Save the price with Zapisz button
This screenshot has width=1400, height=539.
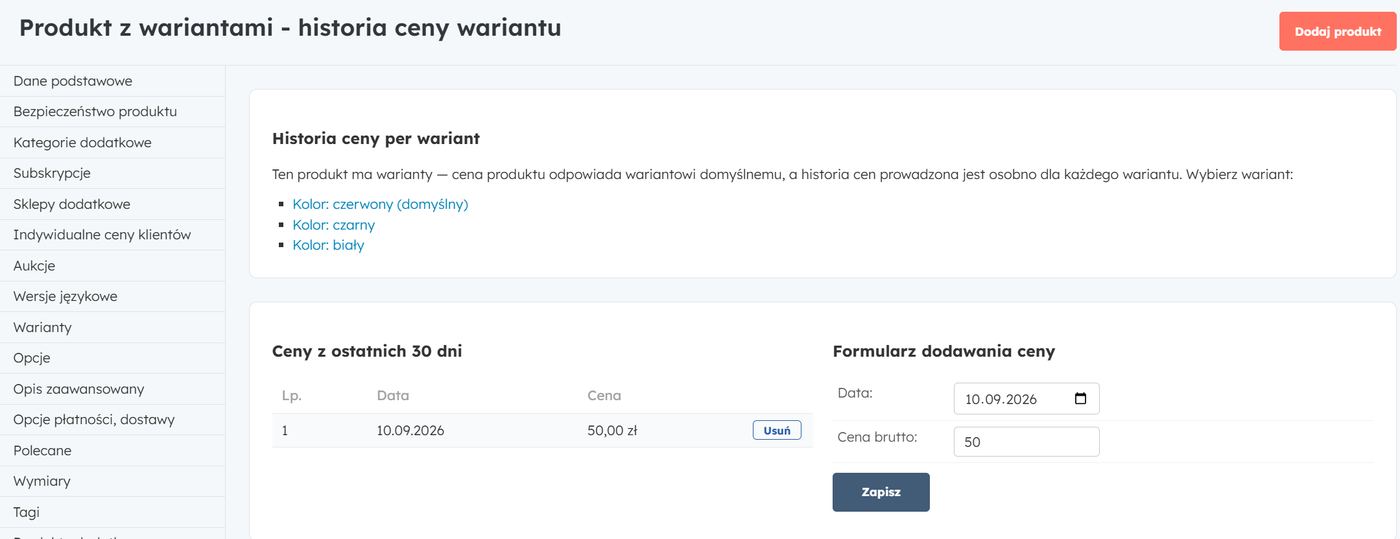click(880, 492)
